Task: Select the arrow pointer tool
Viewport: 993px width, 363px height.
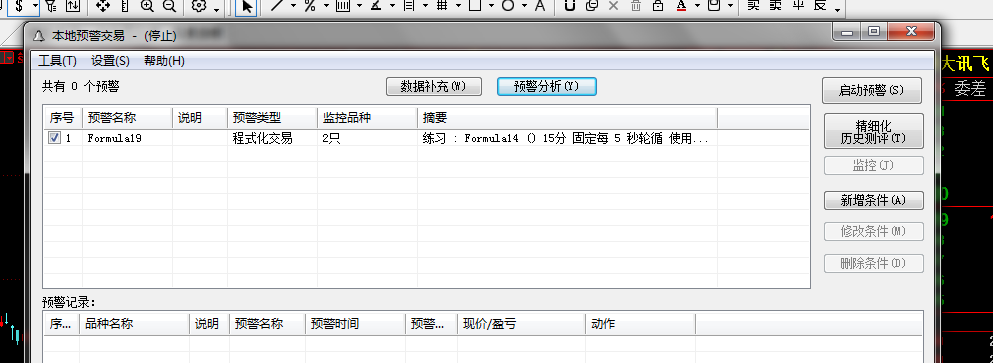Action: (x=246, y=7)
